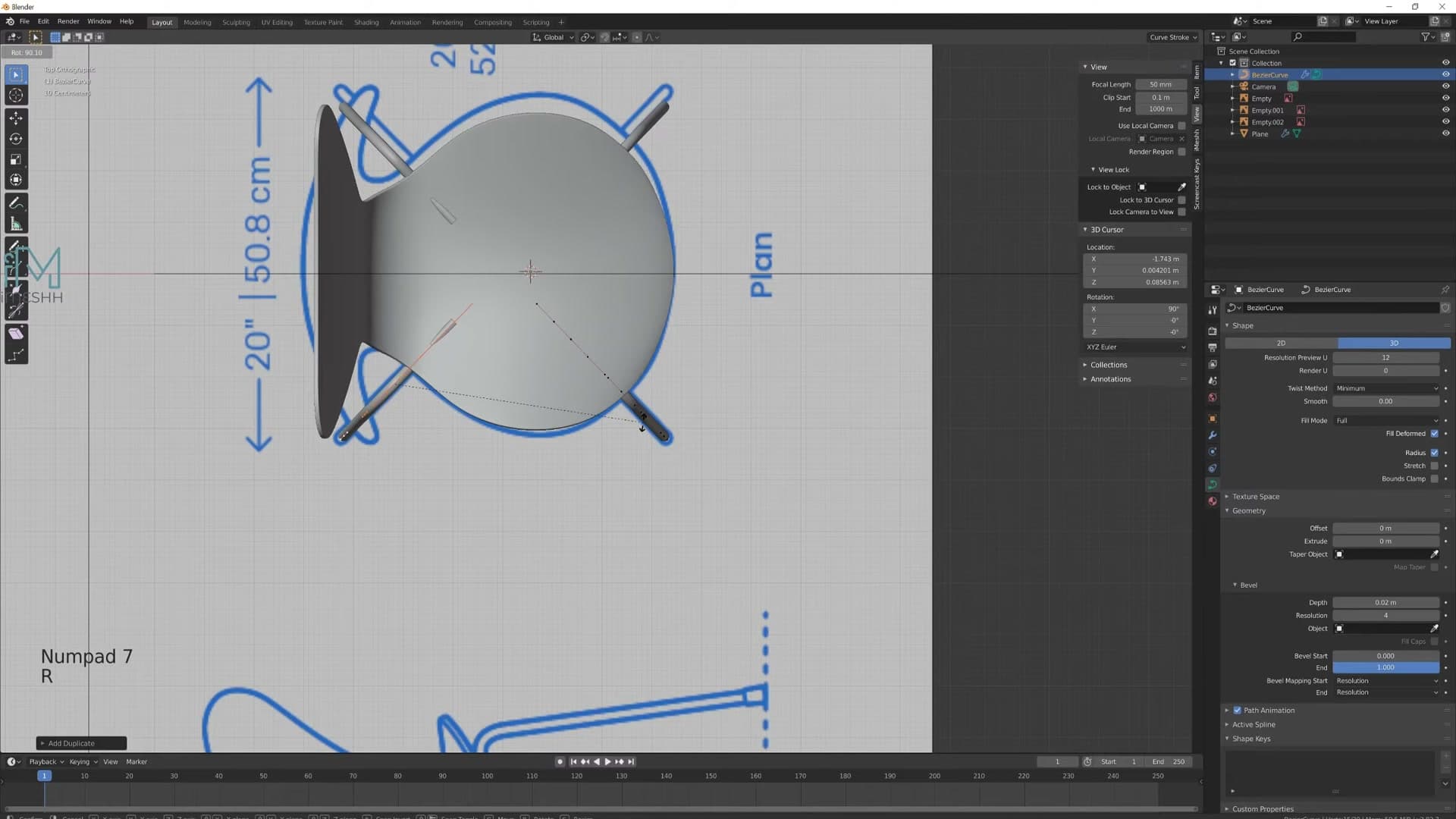Image resolution: width=1456 pixels, height=819 pixels.
Task: Switch to the Modeling workspace tab
Action: coord(197,23)
